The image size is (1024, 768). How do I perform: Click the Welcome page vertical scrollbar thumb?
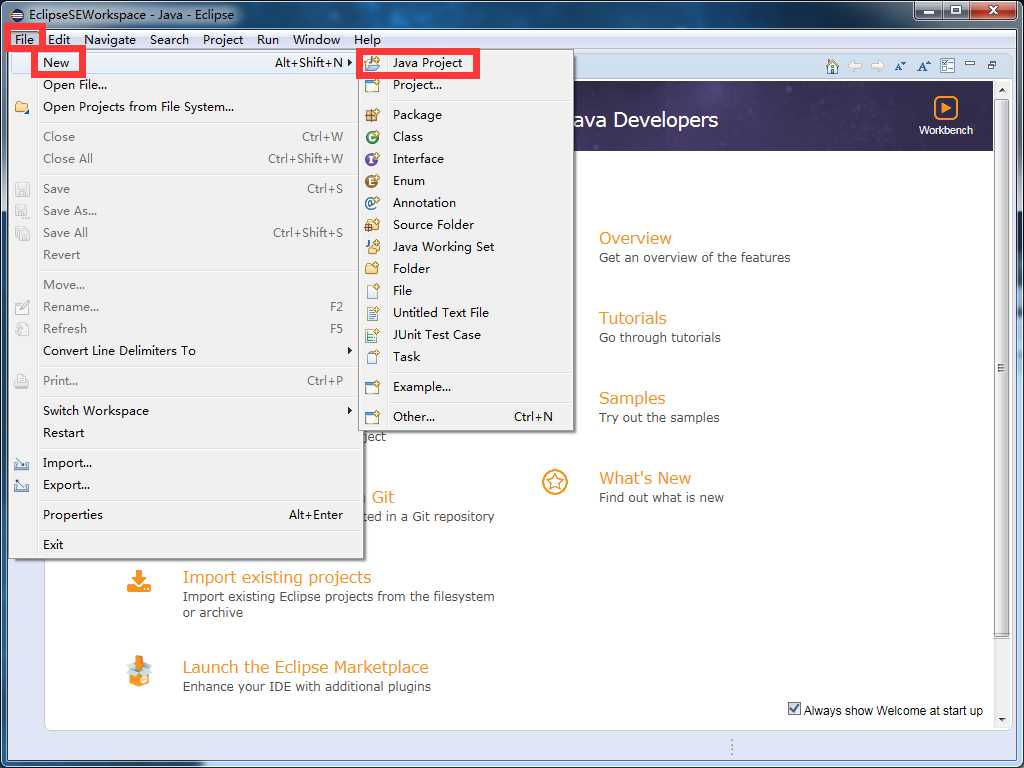pos(1001,368)
